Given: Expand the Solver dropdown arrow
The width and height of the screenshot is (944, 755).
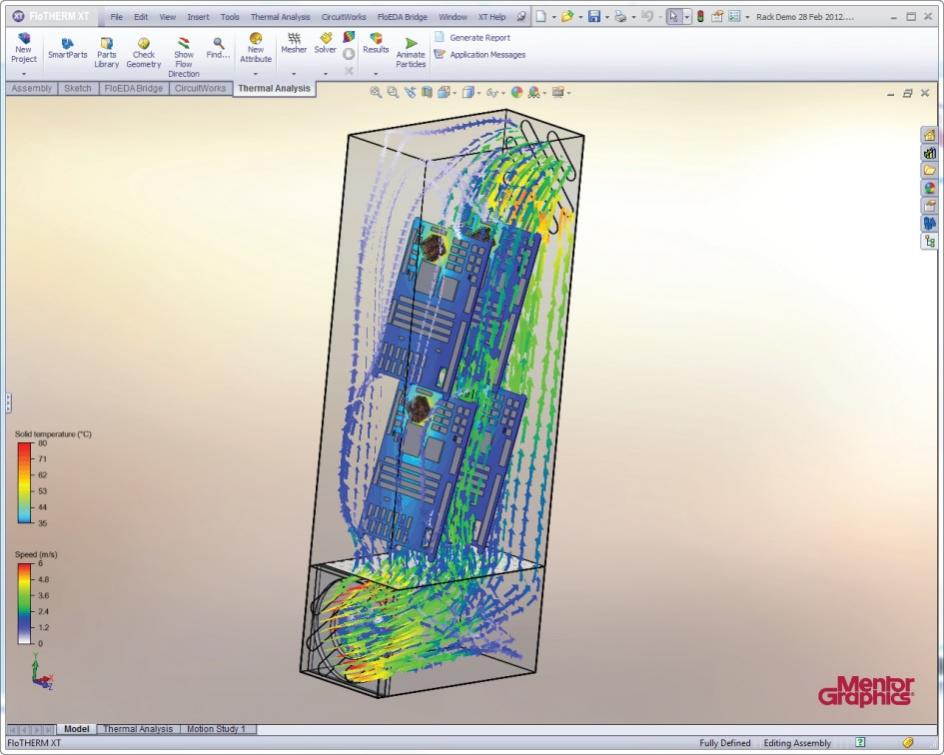Looking at the screenshot, I should pos(326,74).
